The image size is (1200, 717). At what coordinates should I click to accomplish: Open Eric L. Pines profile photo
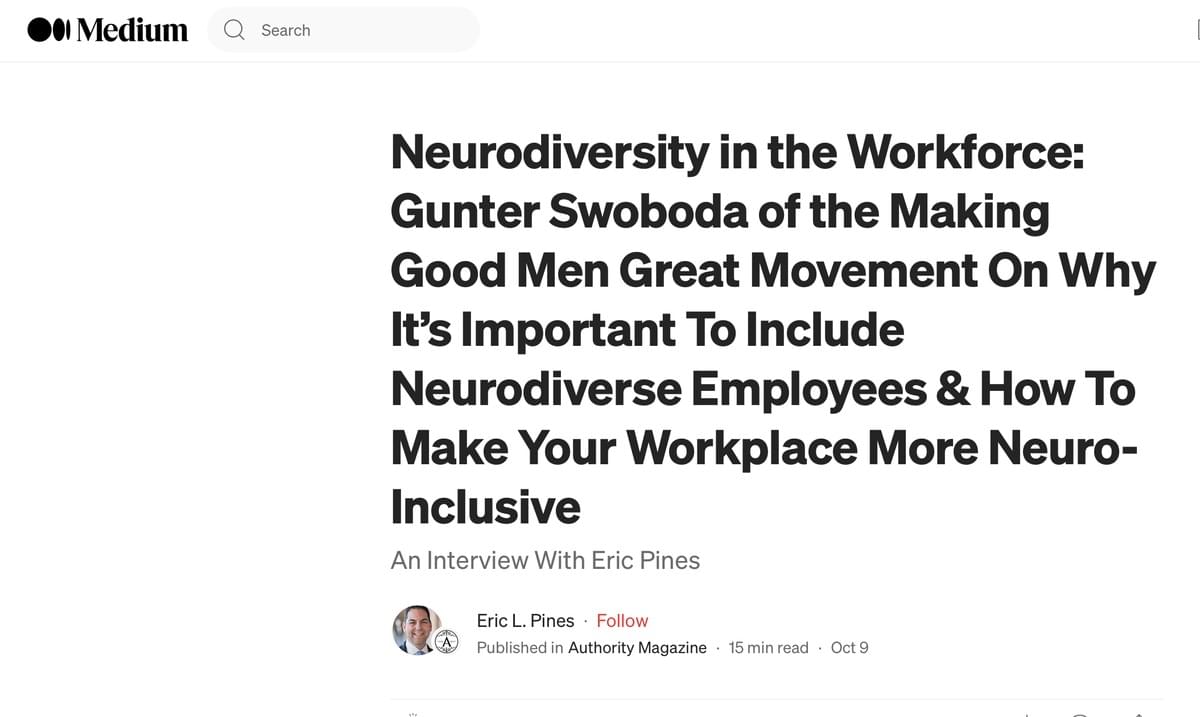click(x=416, y=630)
